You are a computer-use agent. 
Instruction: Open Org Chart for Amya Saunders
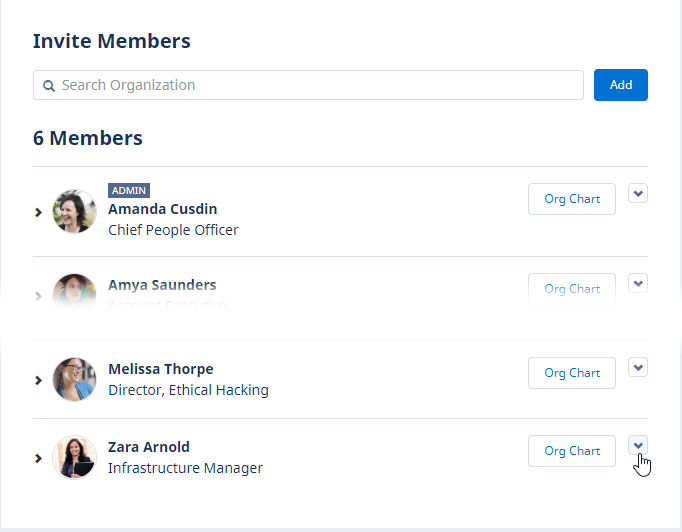click(572, 289)
